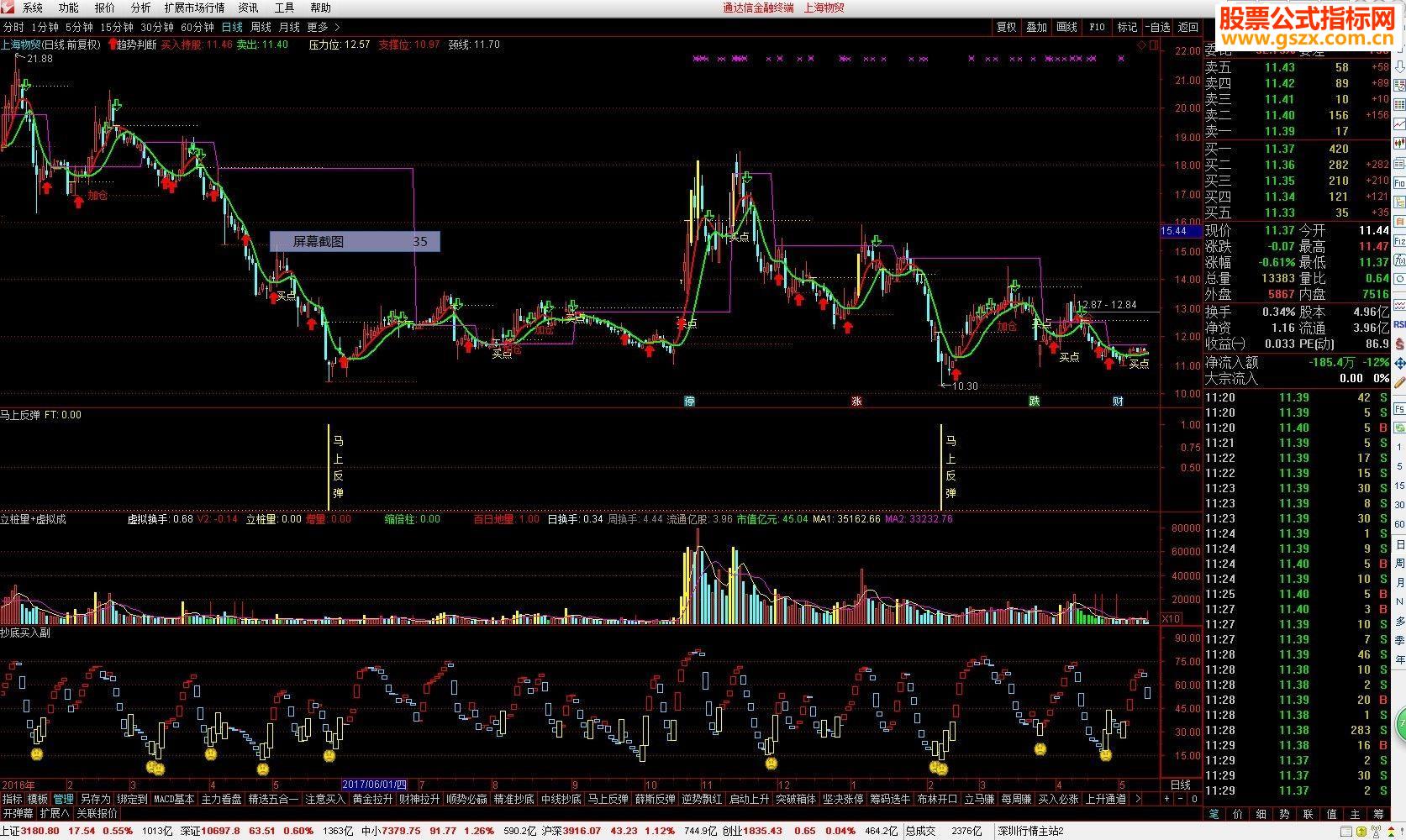Click the 叠加 overlay button
This screenshot has width=1406, height=840.
1036,27
